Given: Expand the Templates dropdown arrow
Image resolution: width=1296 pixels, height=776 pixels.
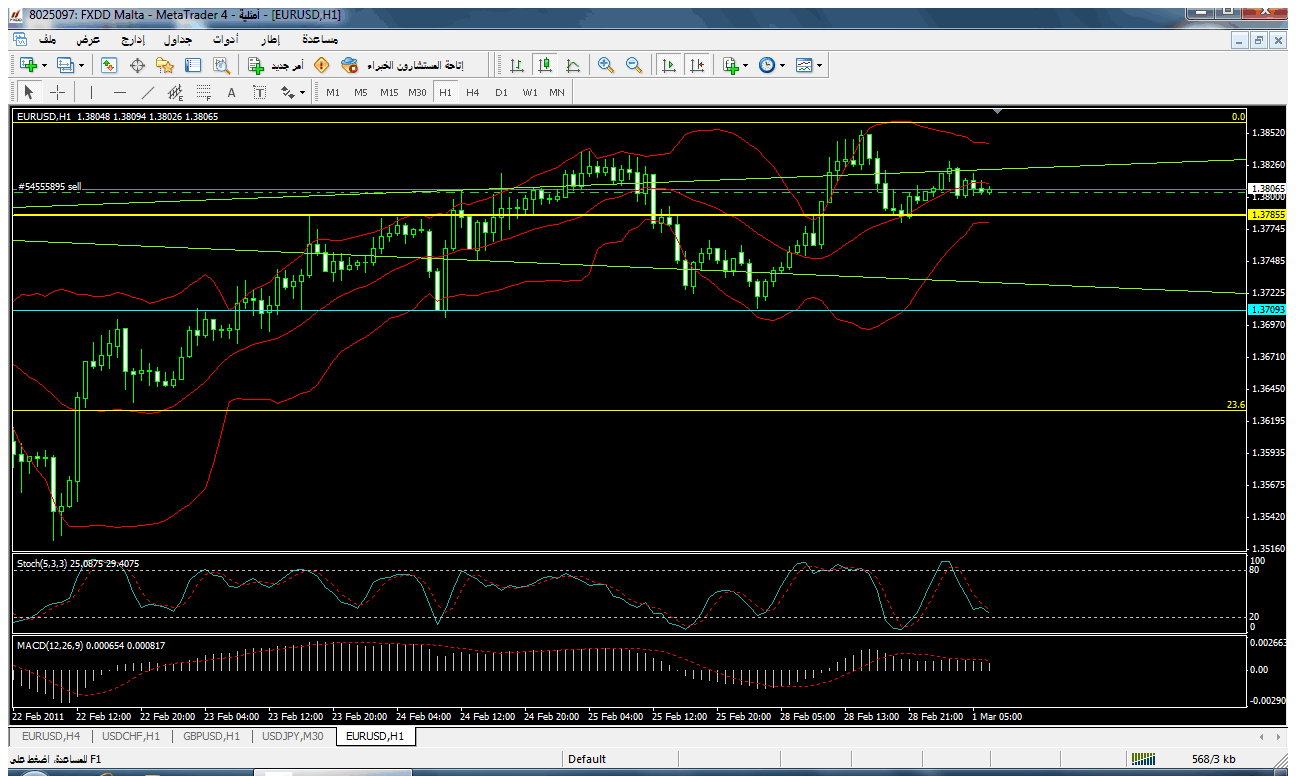Looking at the screenshot, I should coord(821,65).
